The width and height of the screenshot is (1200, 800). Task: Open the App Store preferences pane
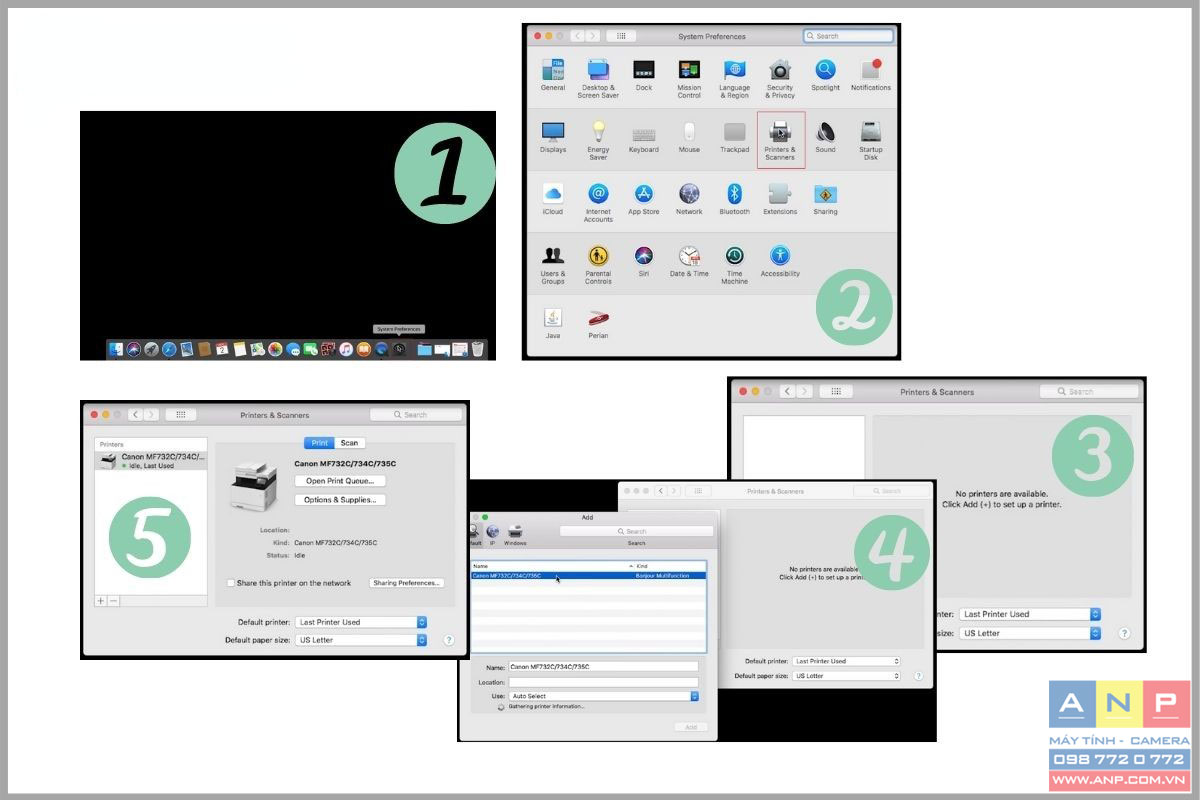(644, 199)
